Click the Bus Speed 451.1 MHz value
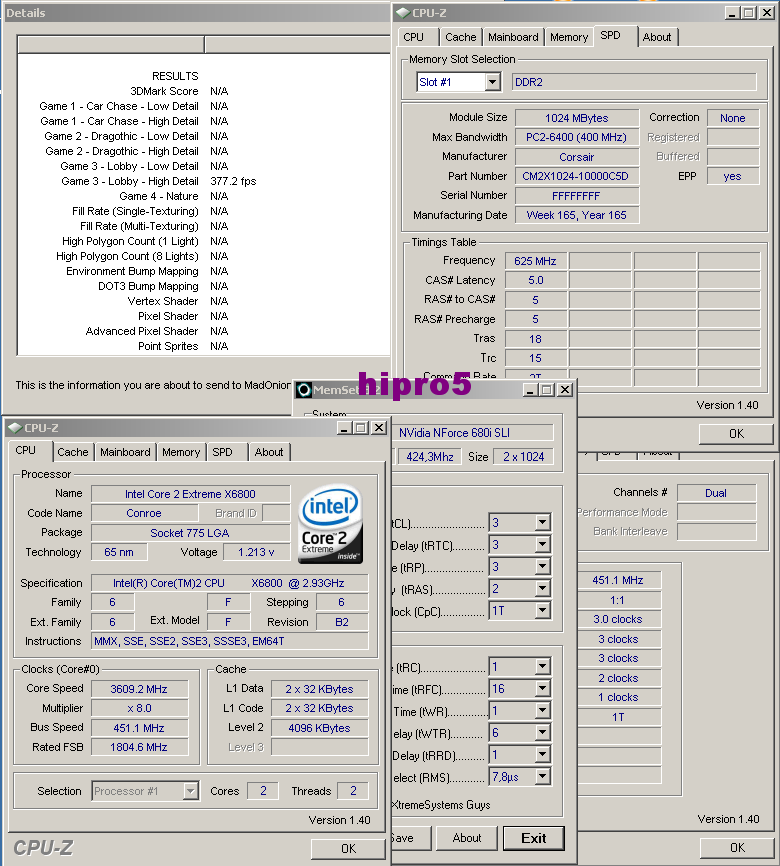Viewport: 780px width, 866px height. coord(139,727)
